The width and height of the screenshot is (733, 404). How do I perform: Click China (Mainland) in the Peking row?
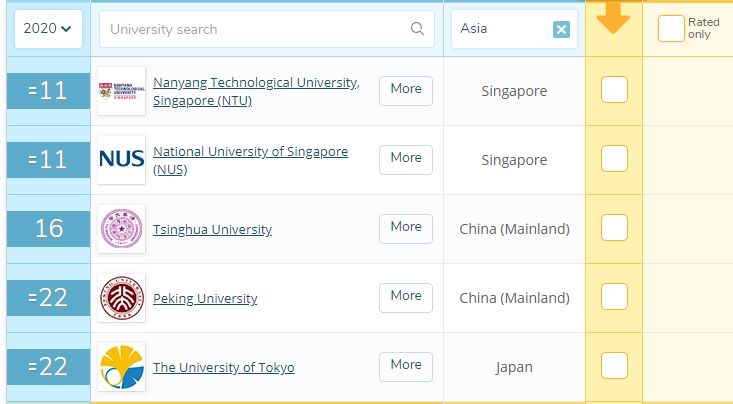coord(514,298)
